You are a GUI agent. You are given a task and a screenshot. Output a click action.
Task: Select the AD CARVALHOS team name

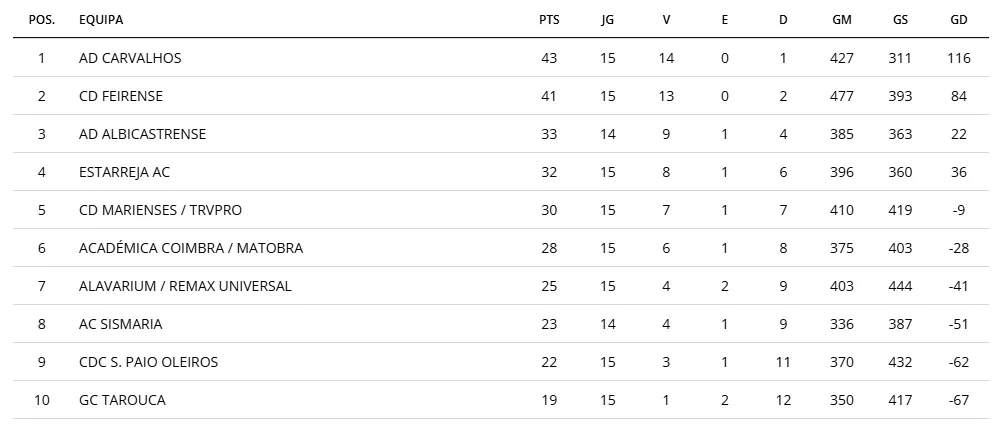(130, 58)
